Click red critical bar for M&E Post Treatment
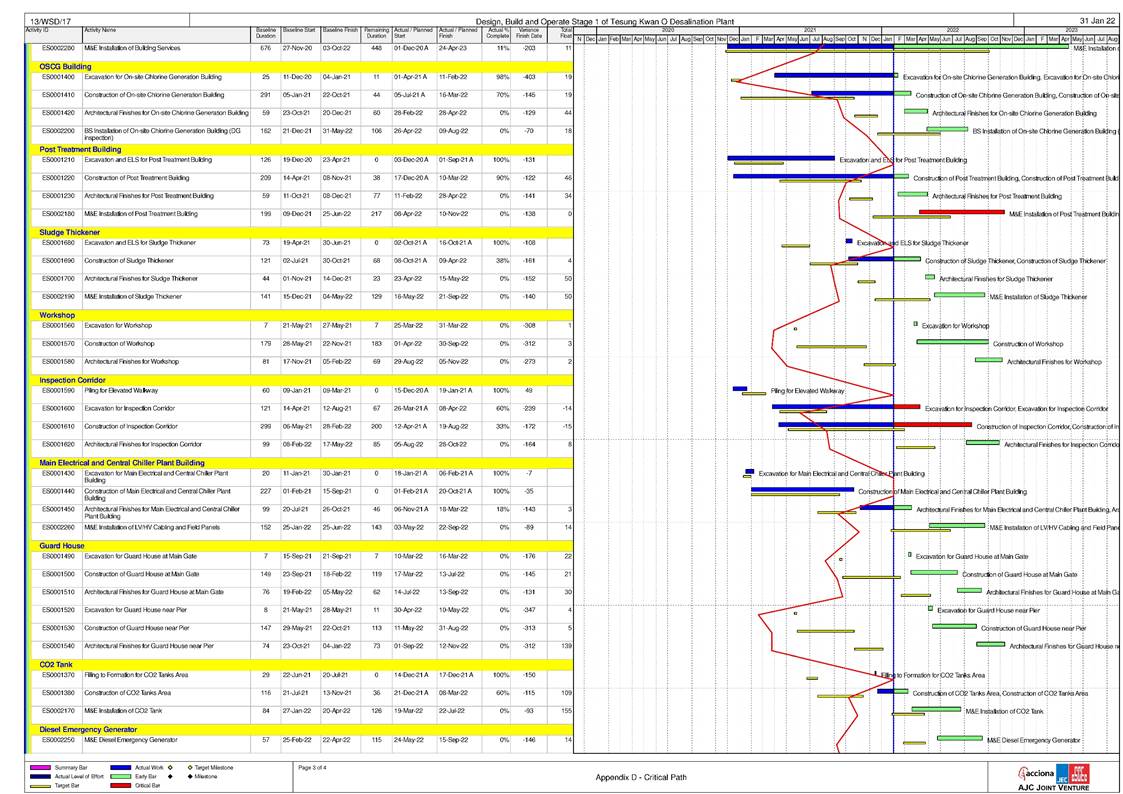This screenshot has height=794, width=1123. [961, 212]
